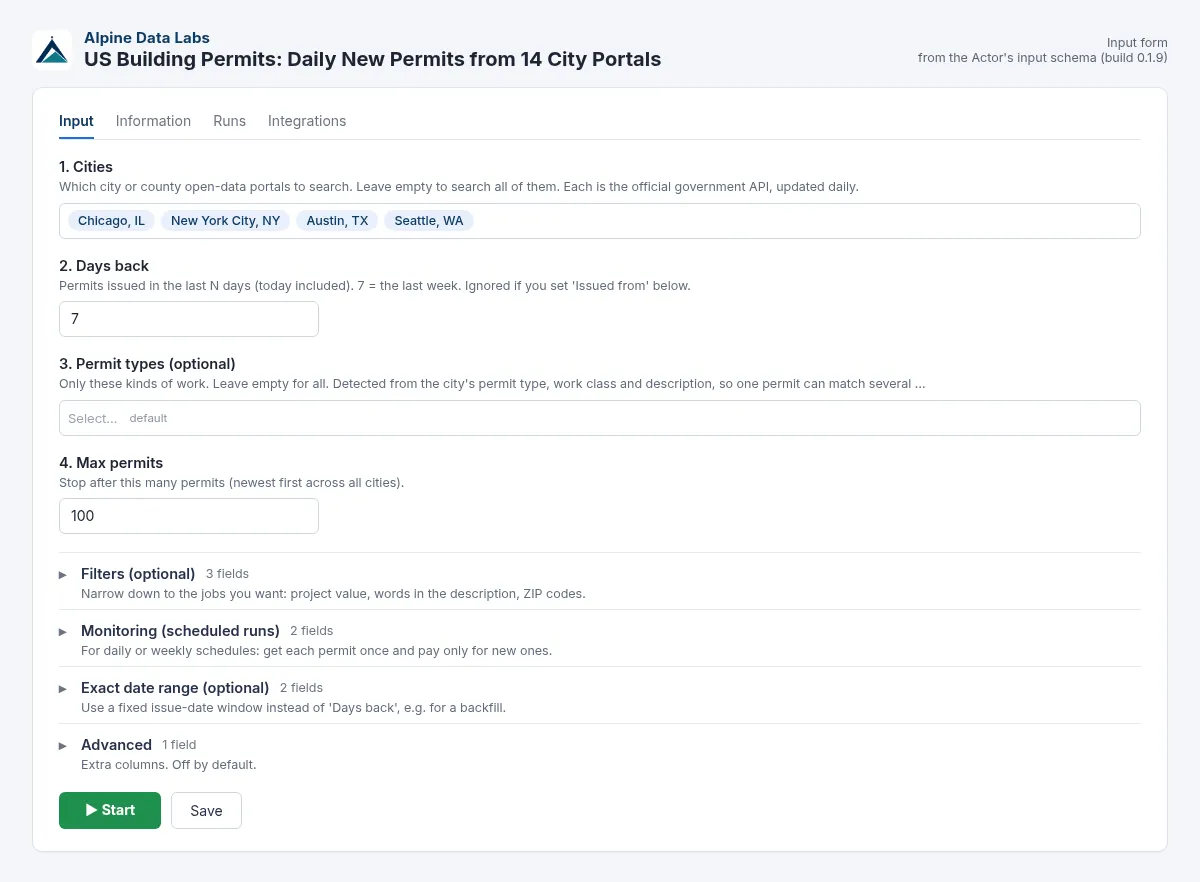1200x882 pixels.
Task: Click the '2. Days back' label
Action: (104, 266)
